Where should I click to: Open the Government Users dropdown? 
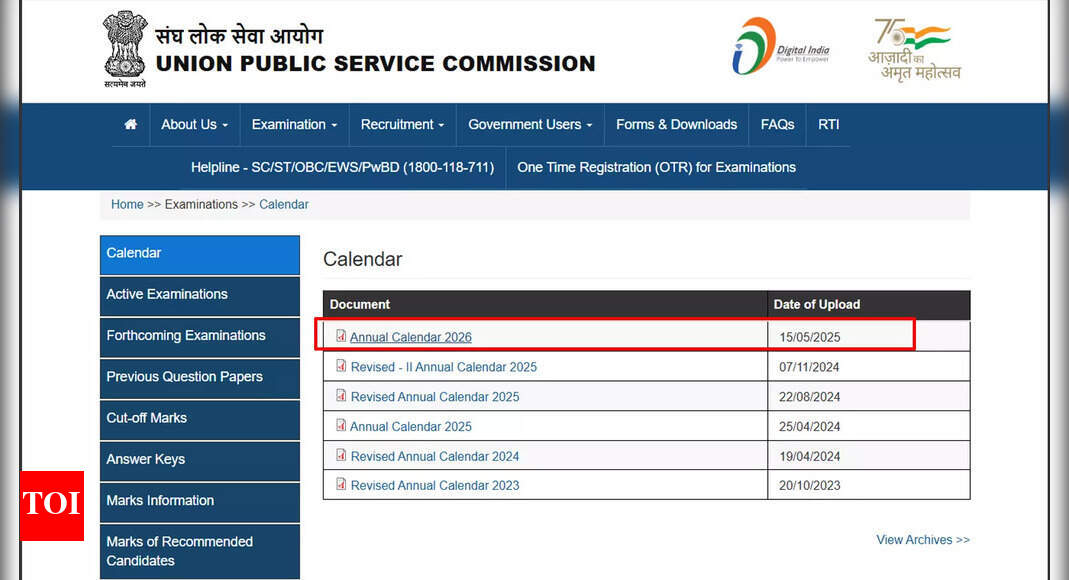click(530, 125)
